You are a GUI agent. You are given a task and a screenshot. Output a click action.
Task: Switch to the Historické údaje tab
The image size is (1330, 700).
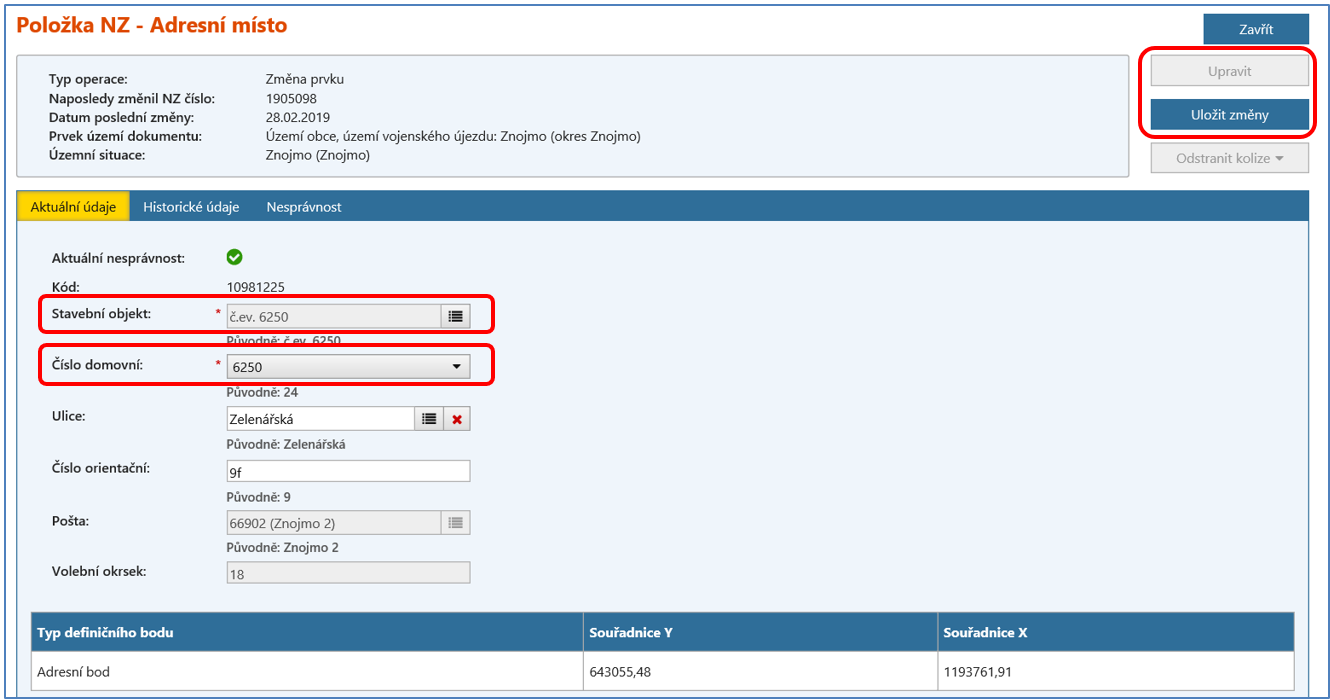click(191, 207)
